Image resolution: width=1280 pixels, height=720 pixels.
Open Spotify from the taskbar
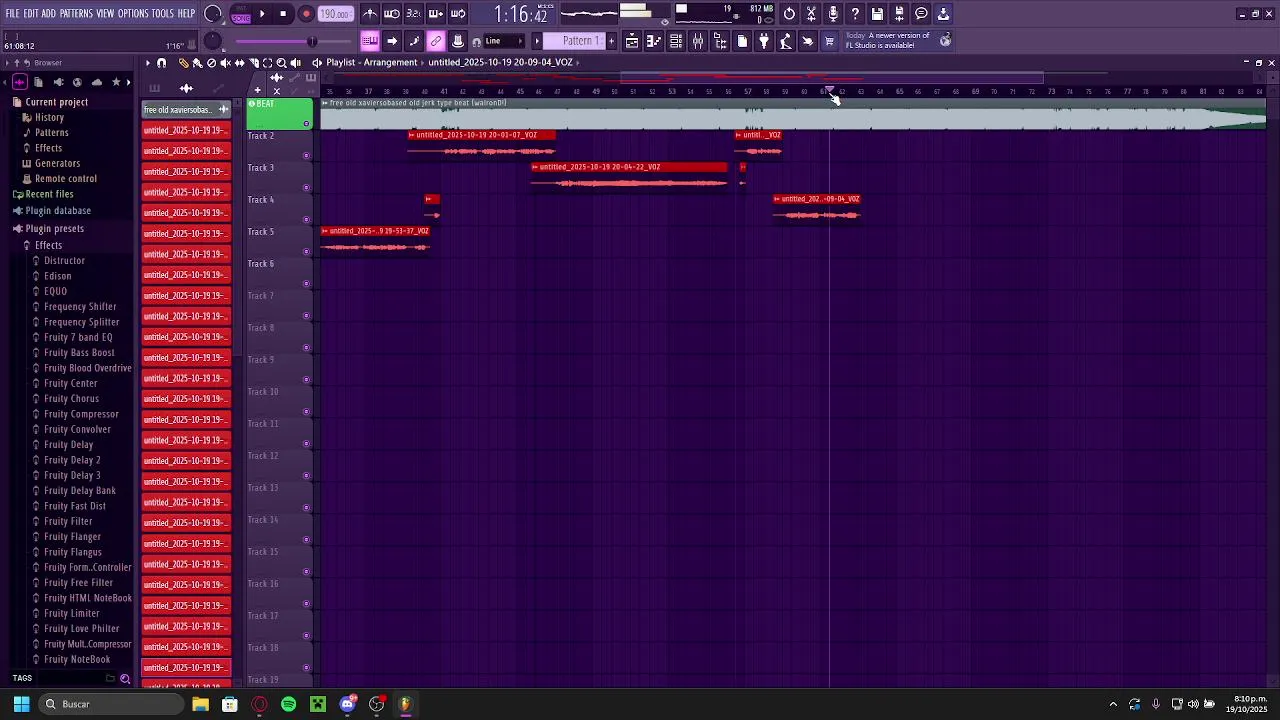tap(288, 704)
